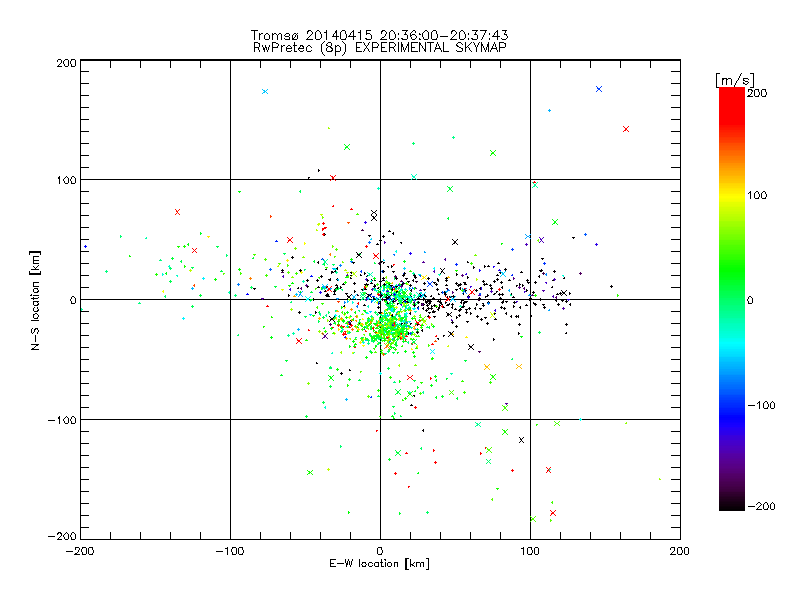
Task: Click the plot title line 'Tromsø 20140415 20:36:00-20:37:43'
Action: tap(379, 35)
